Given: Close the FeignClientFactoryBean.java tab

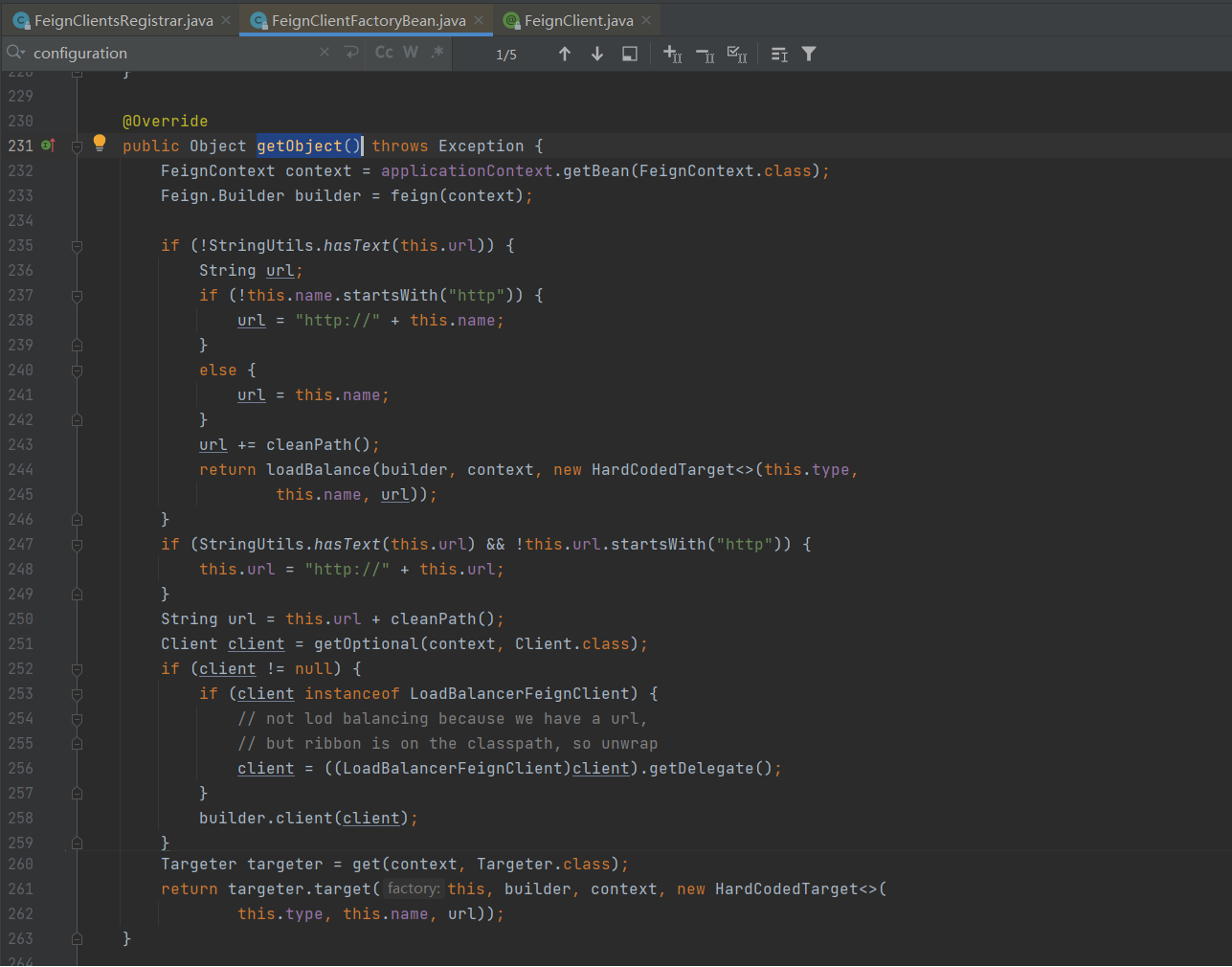Looking at the screenshot, I should pyautogui.click(x=479, y=20).
